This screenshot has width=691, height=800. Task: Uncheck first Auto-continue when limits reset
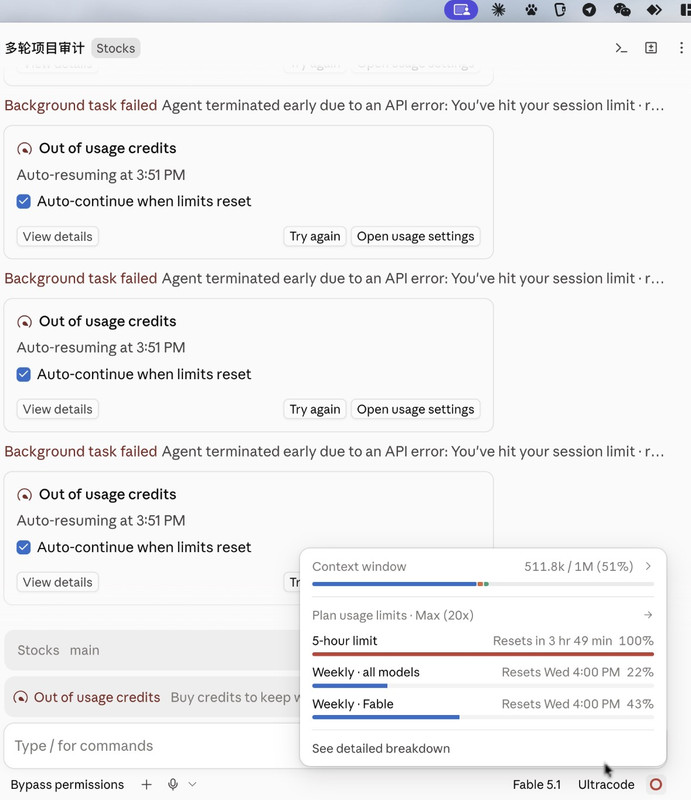tap(23, 202)
